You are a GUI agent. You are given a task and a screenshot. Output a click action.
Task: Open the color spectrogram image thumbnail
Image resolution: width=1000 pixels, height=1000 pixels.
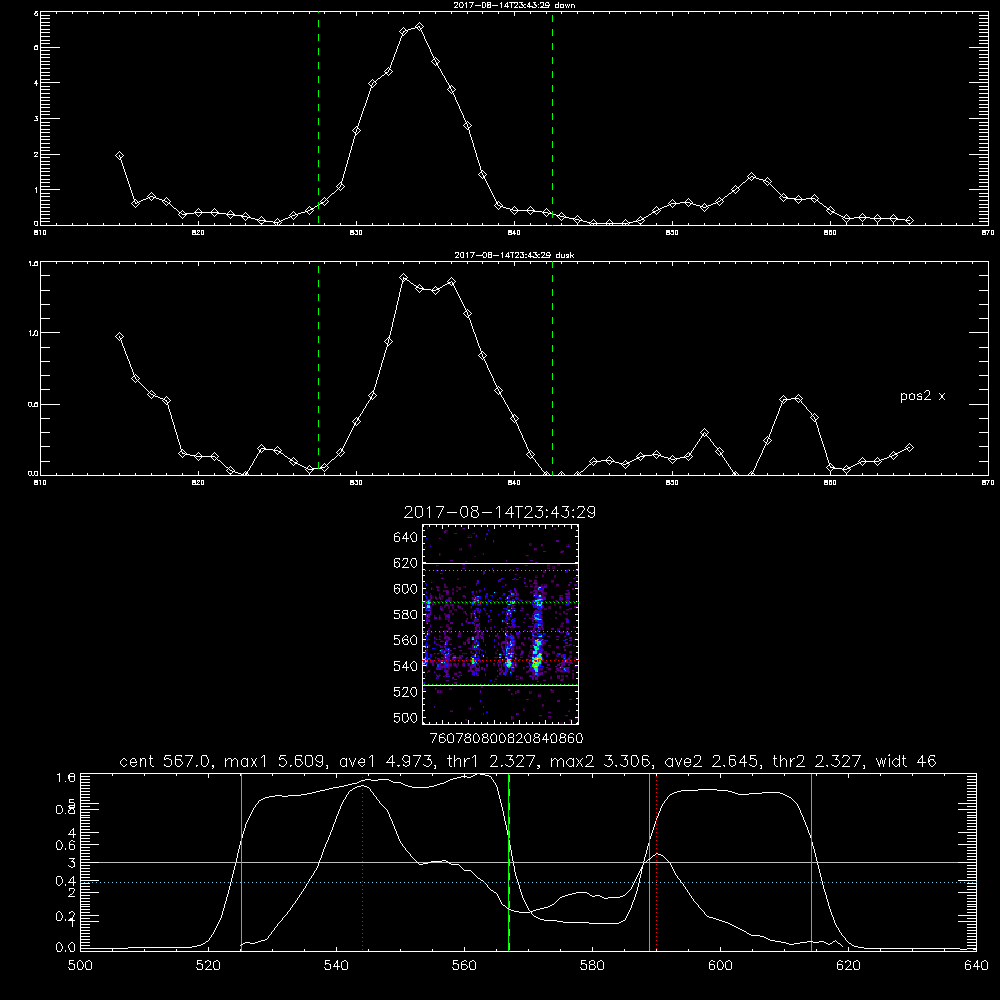click(x=501, y=624)
